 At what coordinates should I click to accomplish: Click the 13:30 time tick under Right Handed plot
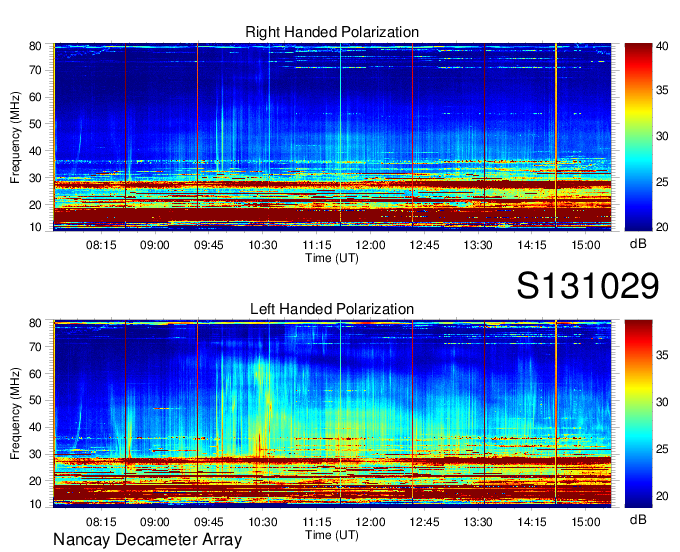[478, 245]
